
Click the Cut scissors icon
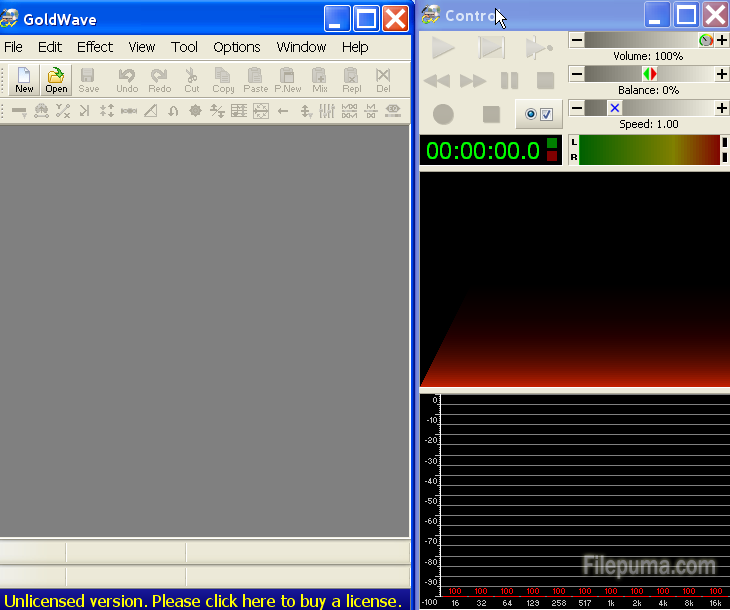[191, 80]
